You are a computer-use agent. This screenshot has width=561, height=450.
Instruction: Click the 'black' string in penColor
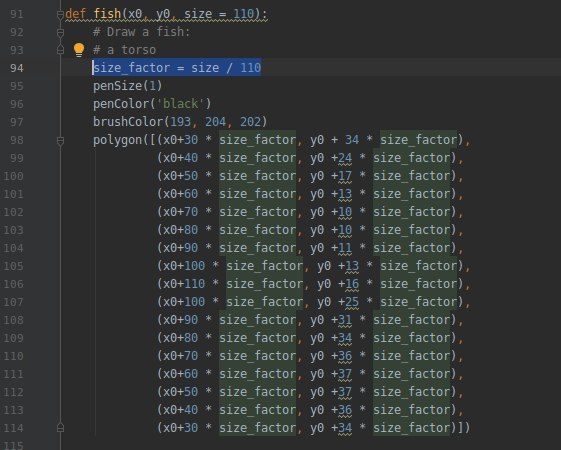[181, 104]
